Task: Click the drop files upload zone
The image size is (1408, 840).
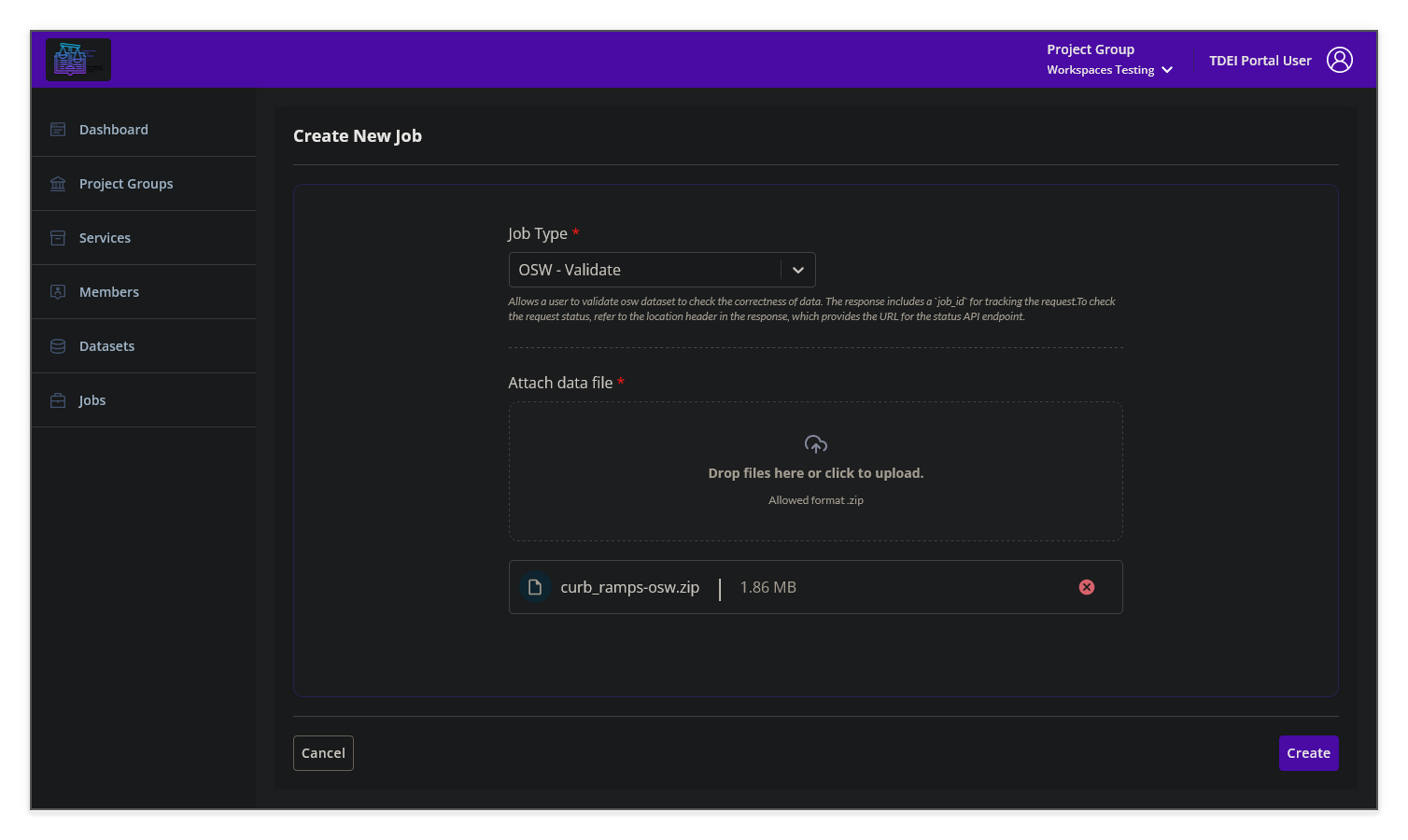Action: pos(815,472)
